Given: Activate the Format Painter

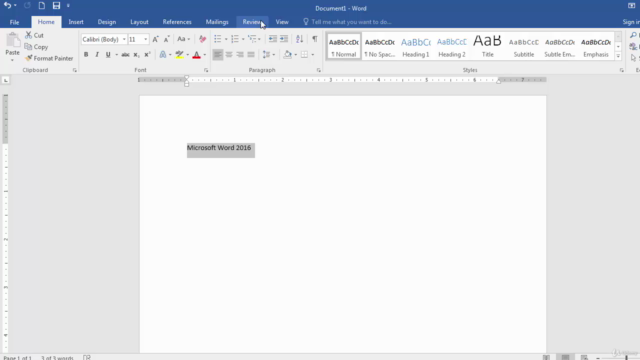Looking at the screenshot, I should [x=49, y=58].
